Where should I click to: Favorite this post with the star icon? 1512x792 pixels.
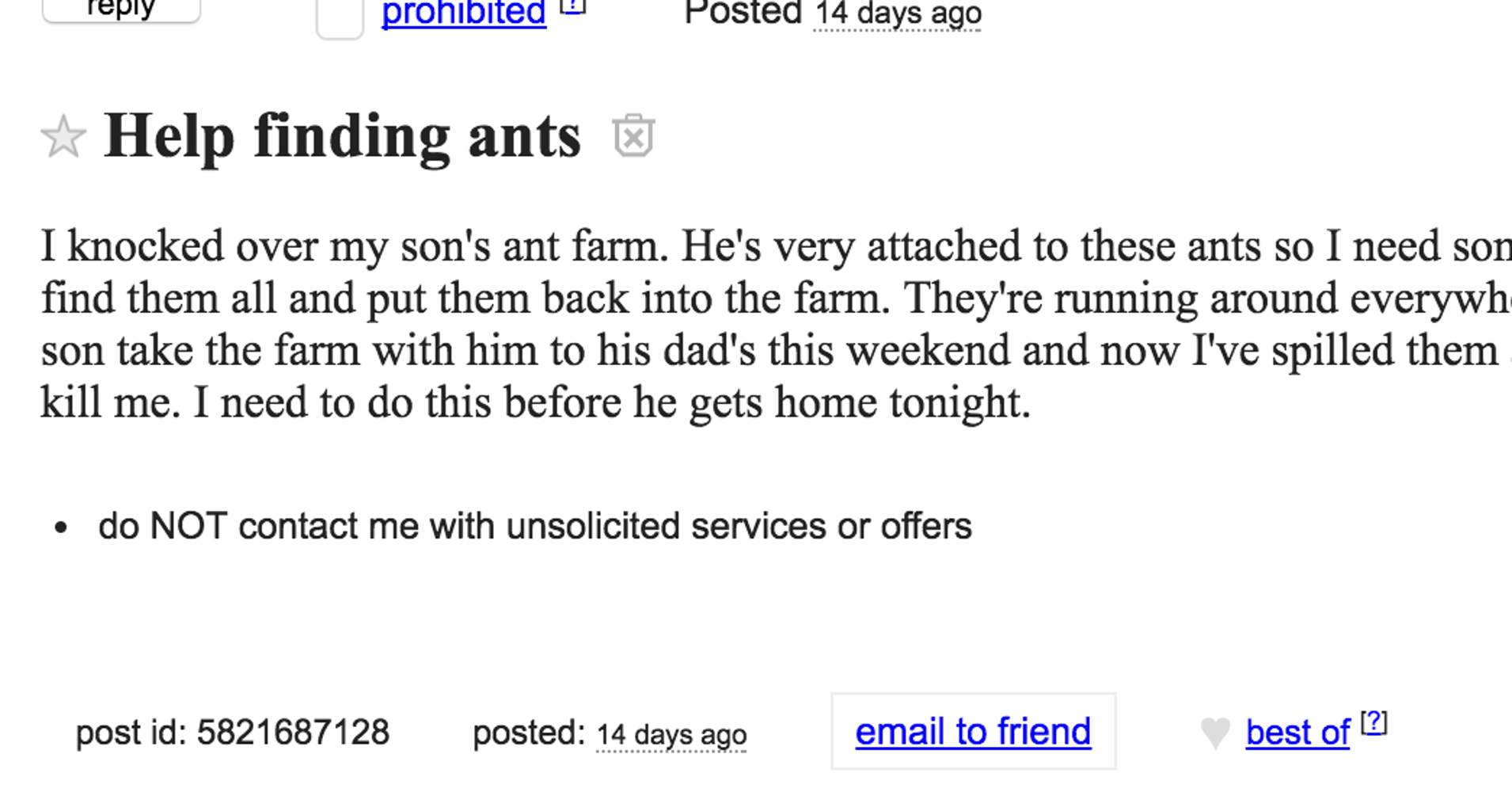click(x=63, y=137)
